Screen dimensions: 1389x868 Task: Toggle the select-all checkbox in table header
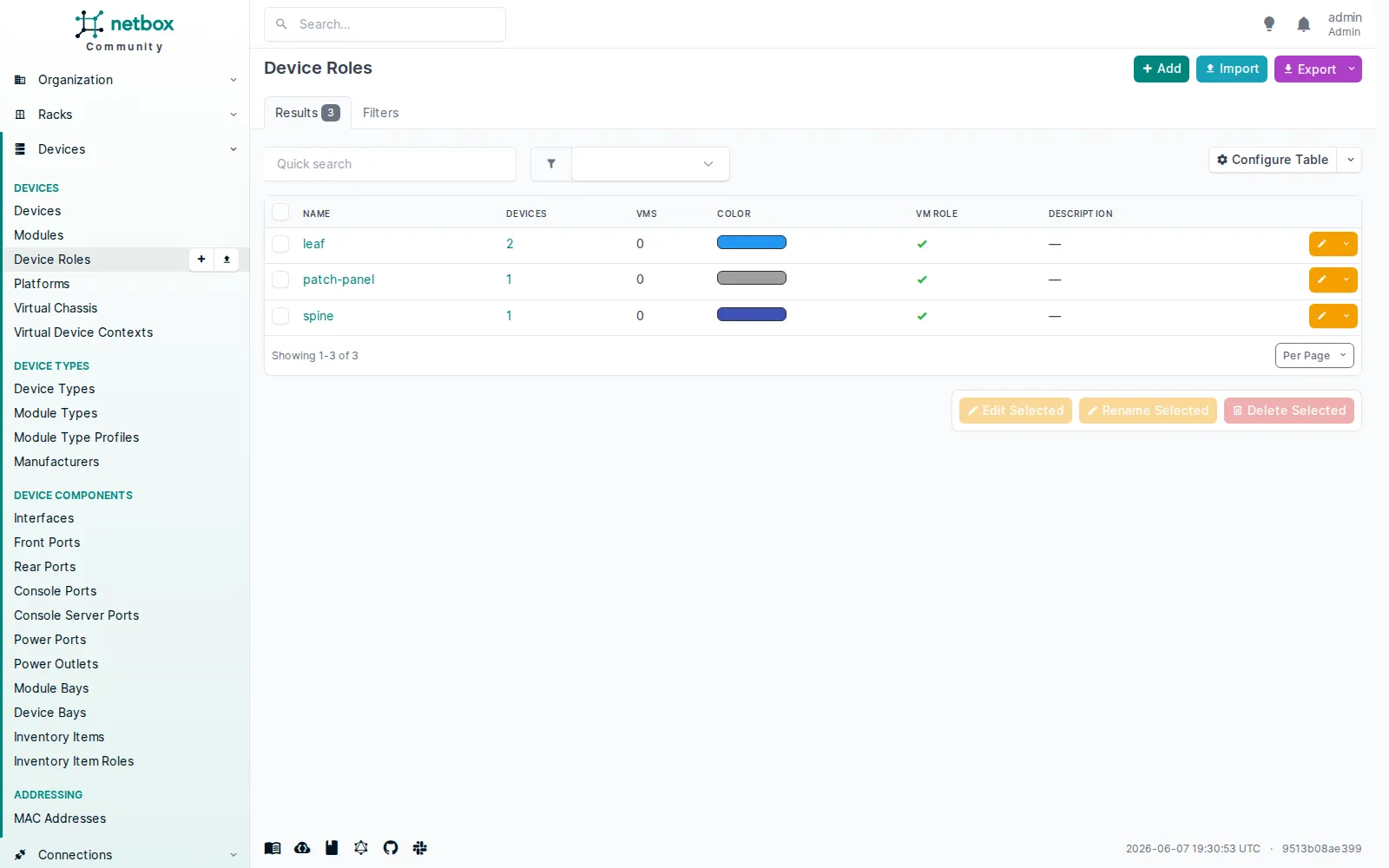(x=280, y=213)
